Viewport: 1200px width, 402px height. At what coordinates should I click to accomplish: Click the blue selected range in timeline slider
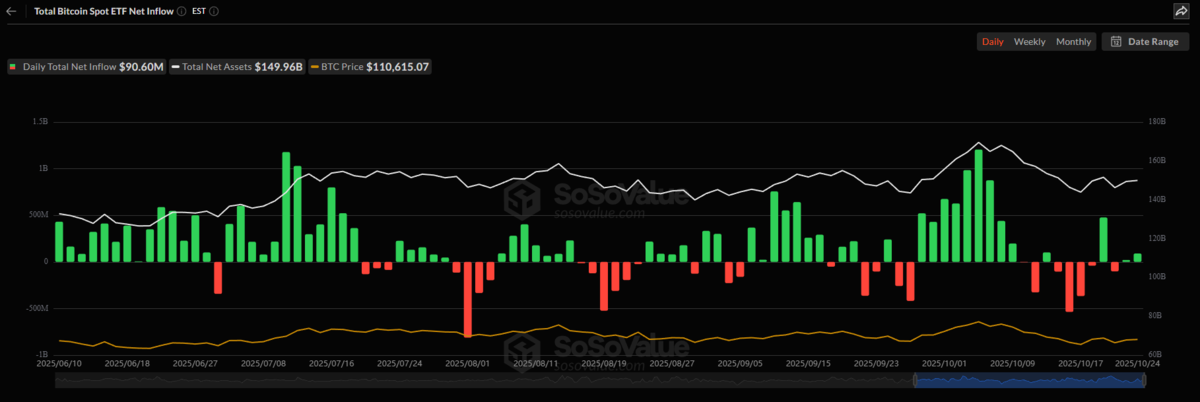[1029, 380]
